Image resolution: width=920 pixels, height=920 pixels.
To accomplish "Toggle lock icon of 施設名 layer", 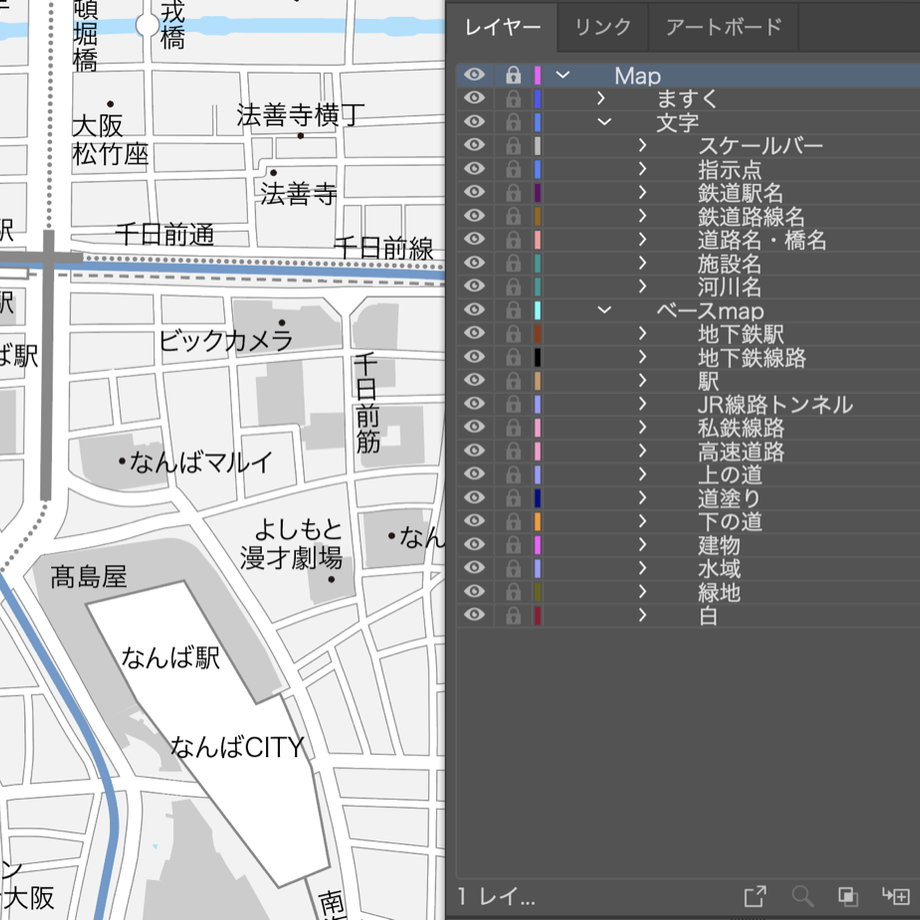I will [513, 263].
